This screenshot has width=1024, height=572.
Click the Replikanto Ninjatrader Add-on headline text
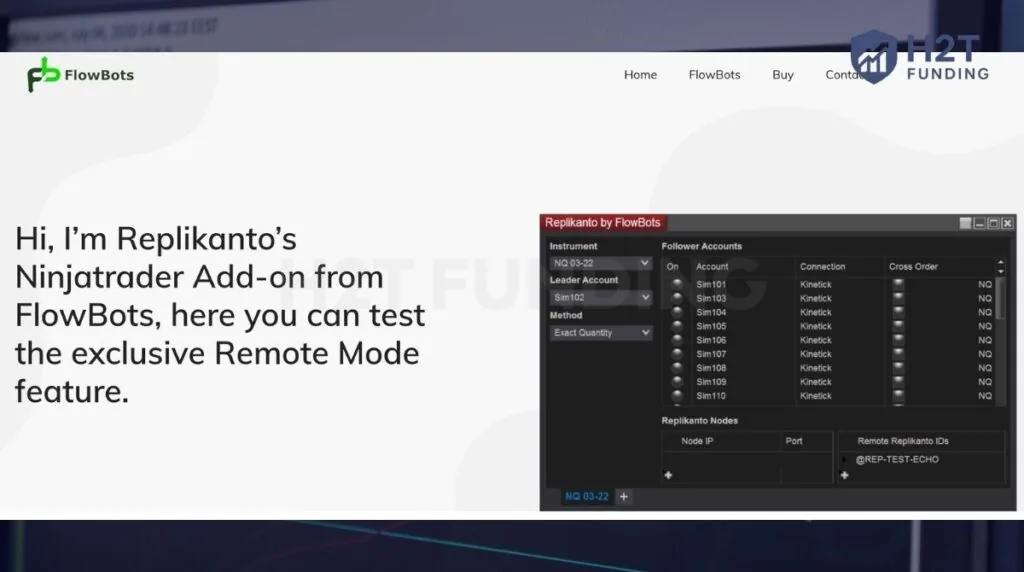coord(220,315)
